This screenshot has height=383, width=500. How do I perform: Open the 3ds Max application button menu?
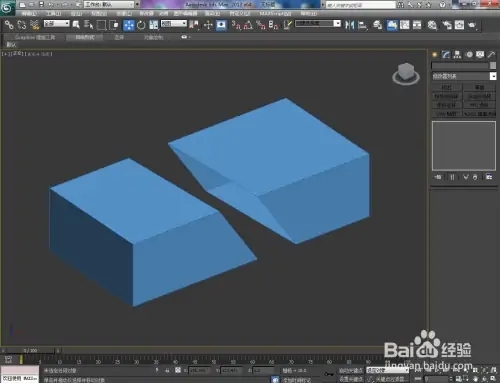coord(7,7)
